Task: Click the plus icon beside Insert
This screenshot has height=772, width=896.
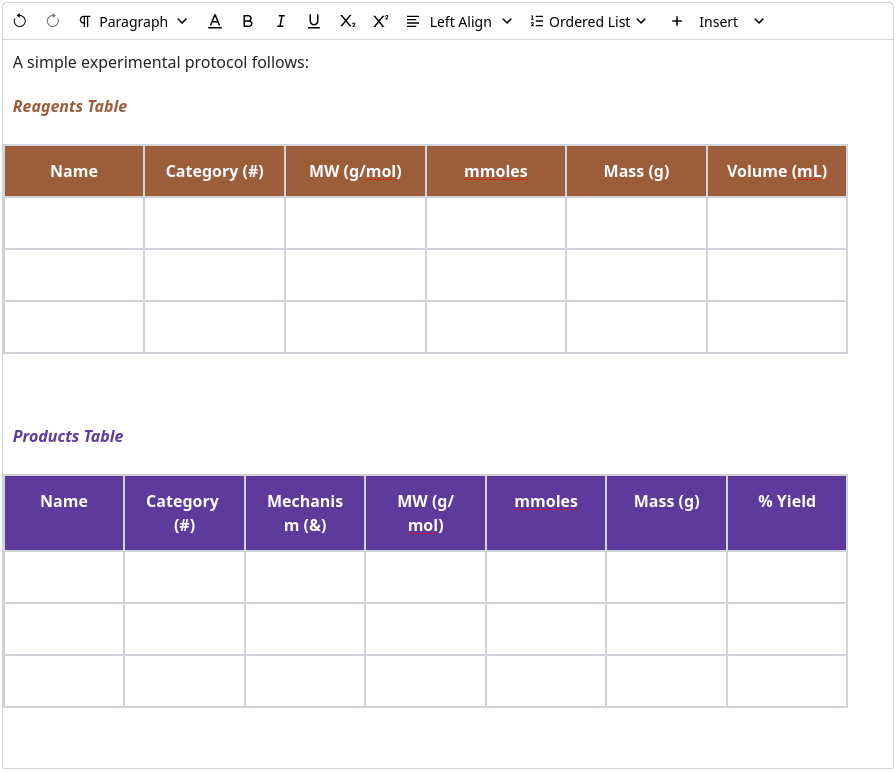Action: coord(677,21)
